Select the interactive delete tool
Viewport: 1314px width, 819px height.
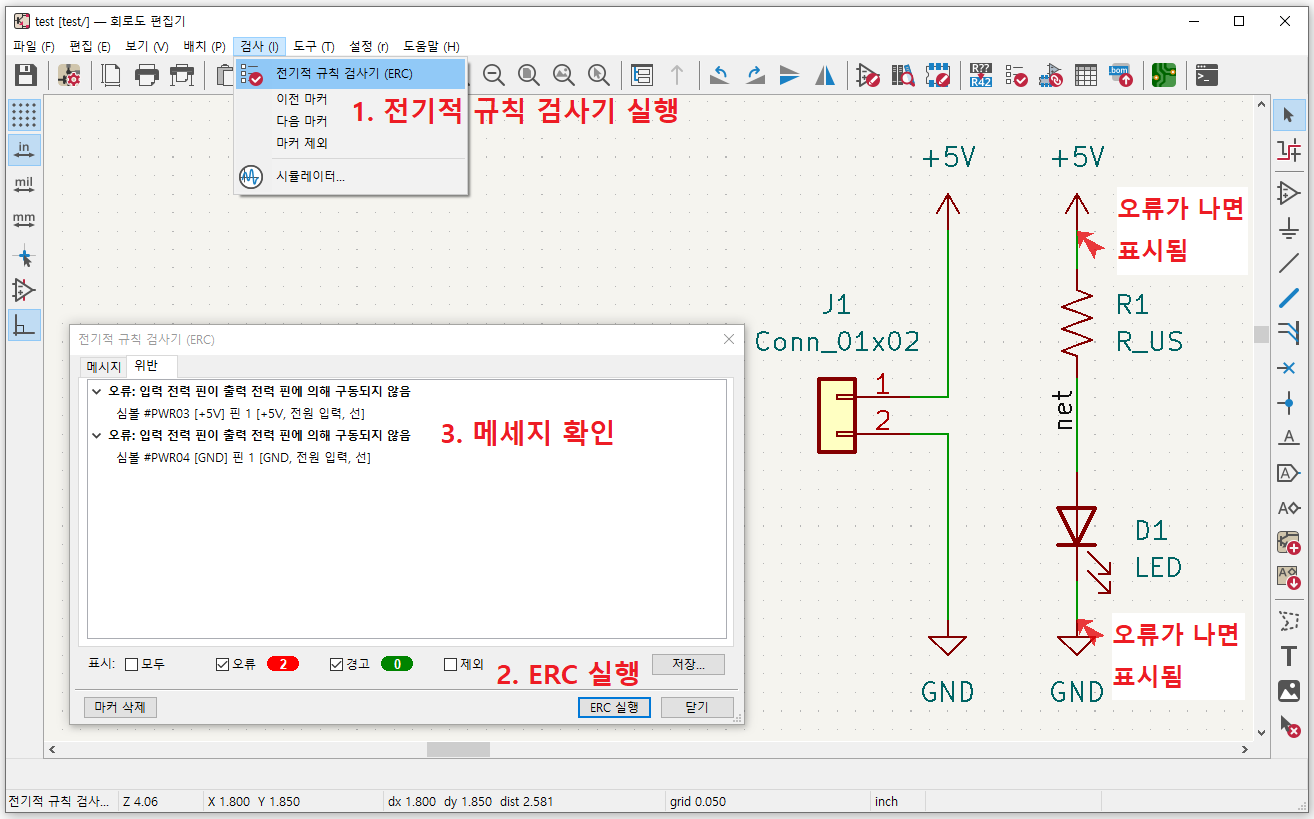tap(1289, 727)
